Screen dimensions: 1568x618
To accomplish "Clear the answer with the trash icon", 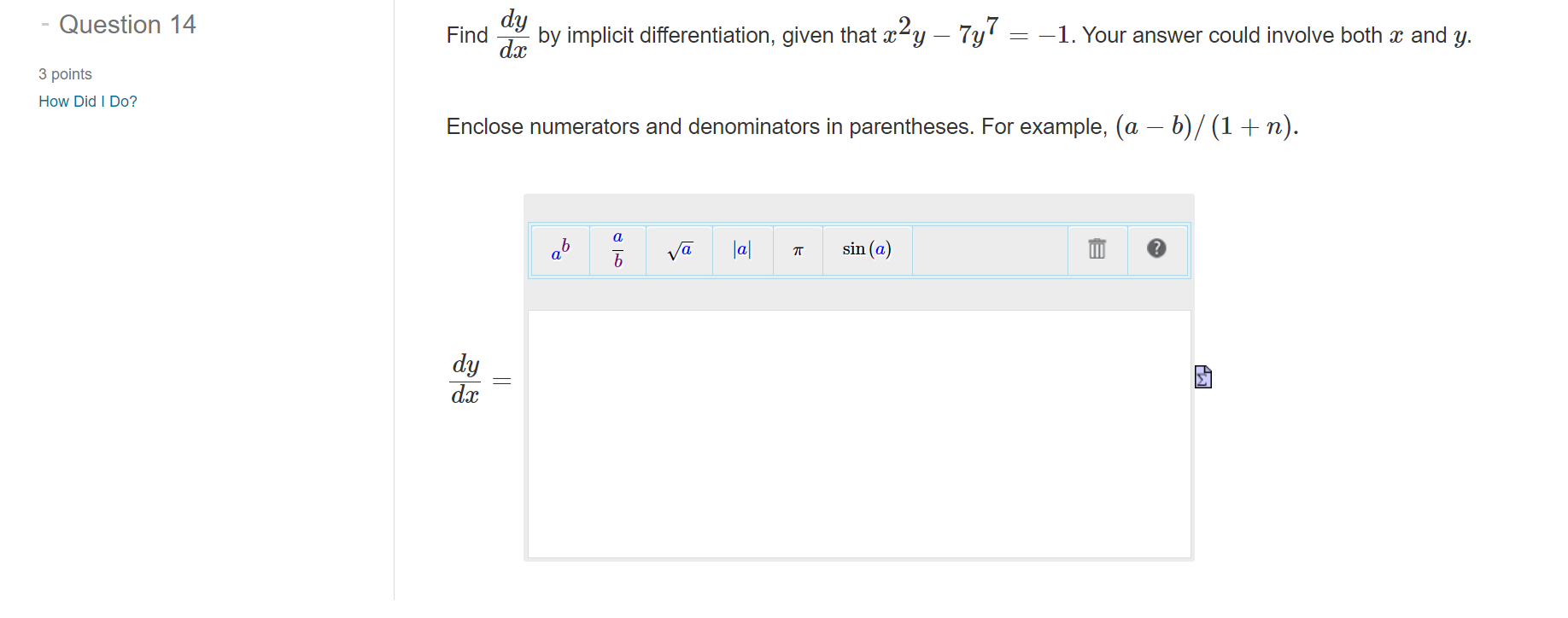I will 1096,249.
